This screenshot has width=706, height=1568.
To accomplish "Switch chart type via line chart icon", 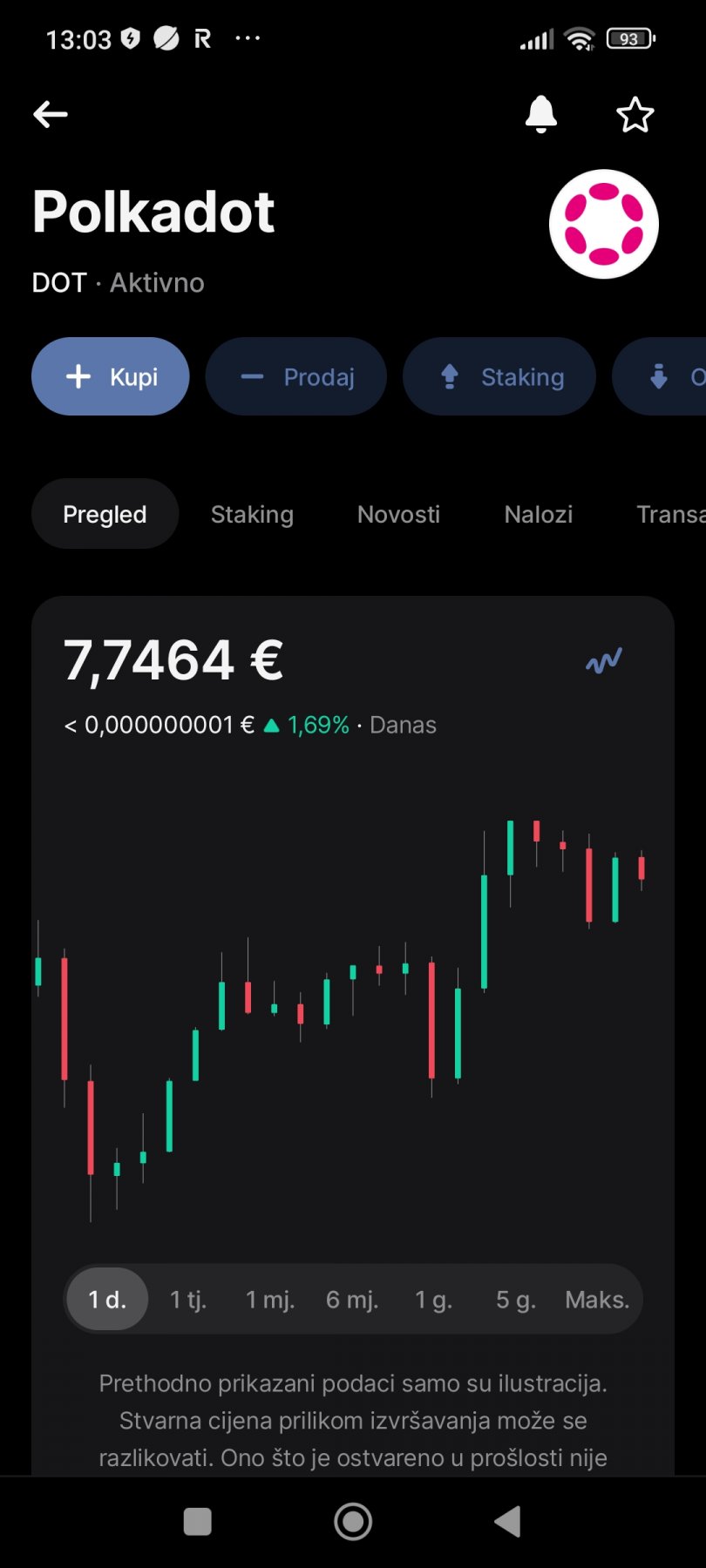I will pos(603,660).
